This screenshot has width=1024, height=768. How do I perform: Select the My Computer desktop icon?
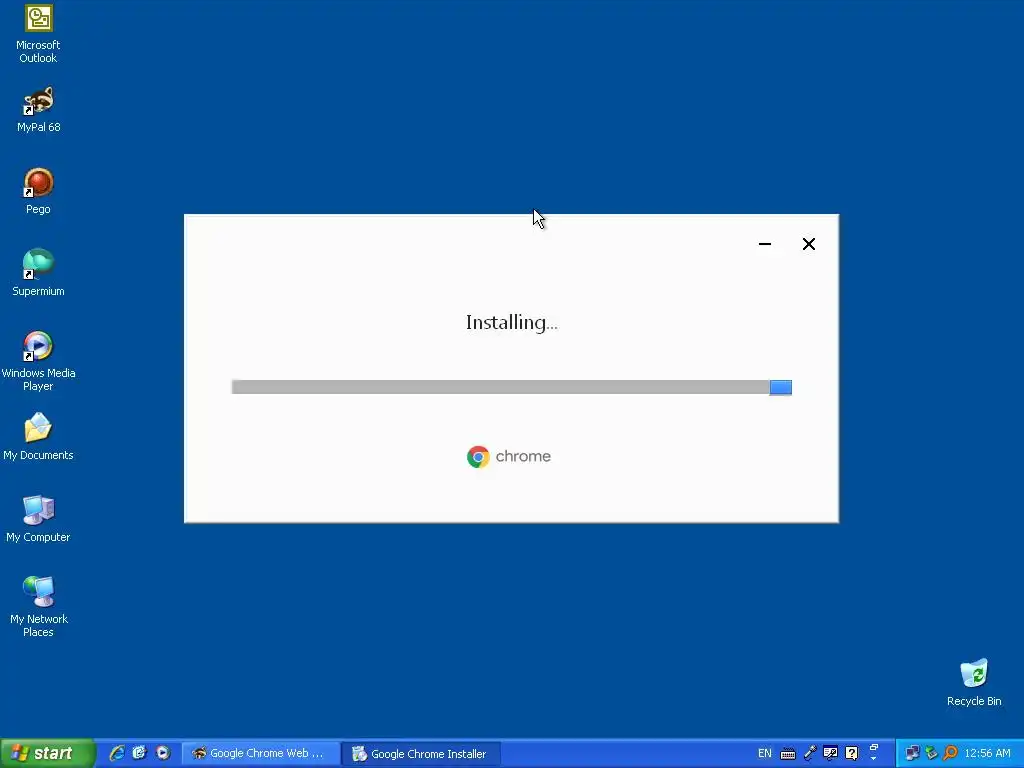pyautogui.click(x=39, y=520)
